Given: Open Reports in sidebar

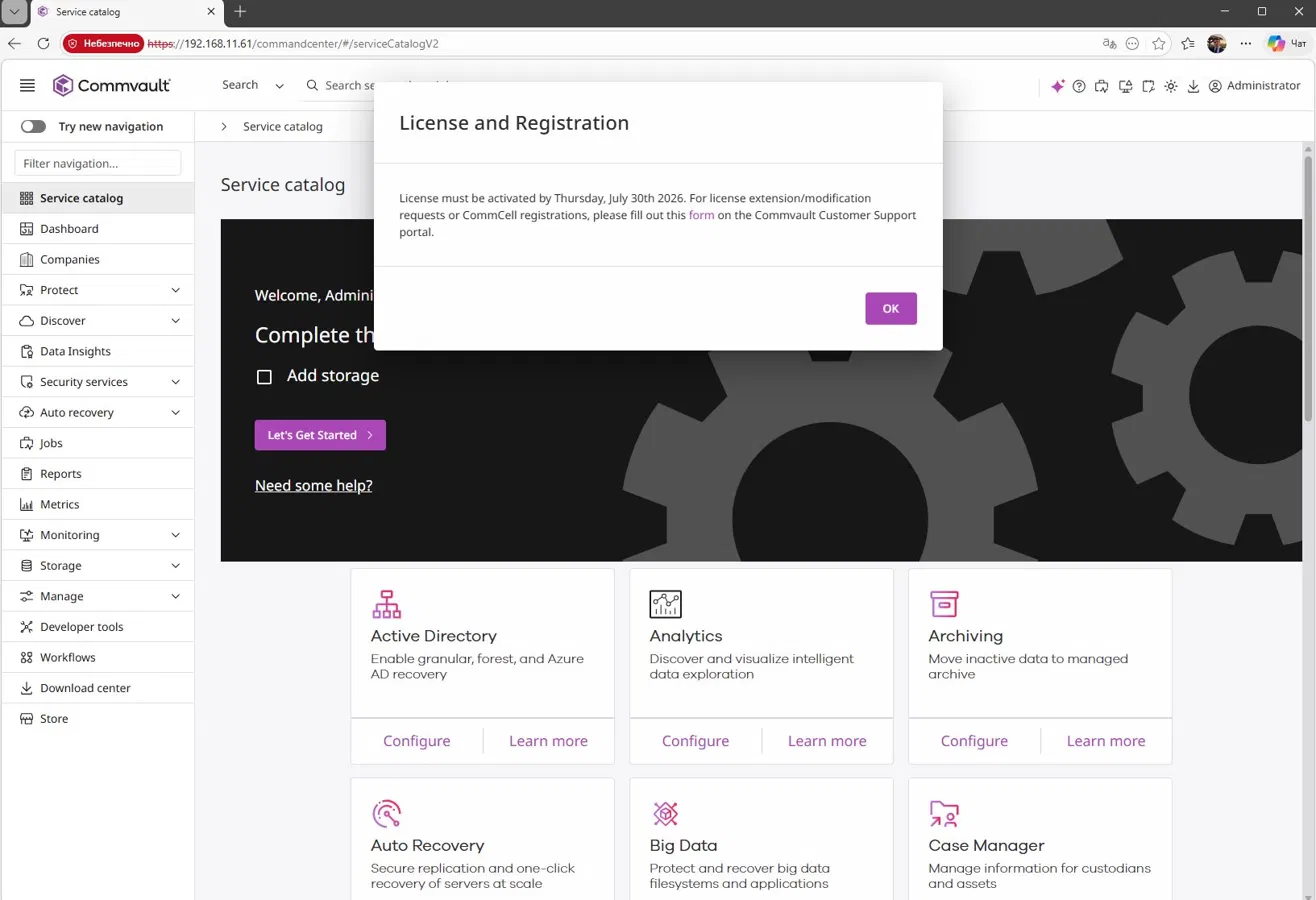Looking at the screenshot, I should tap(98, 474).
